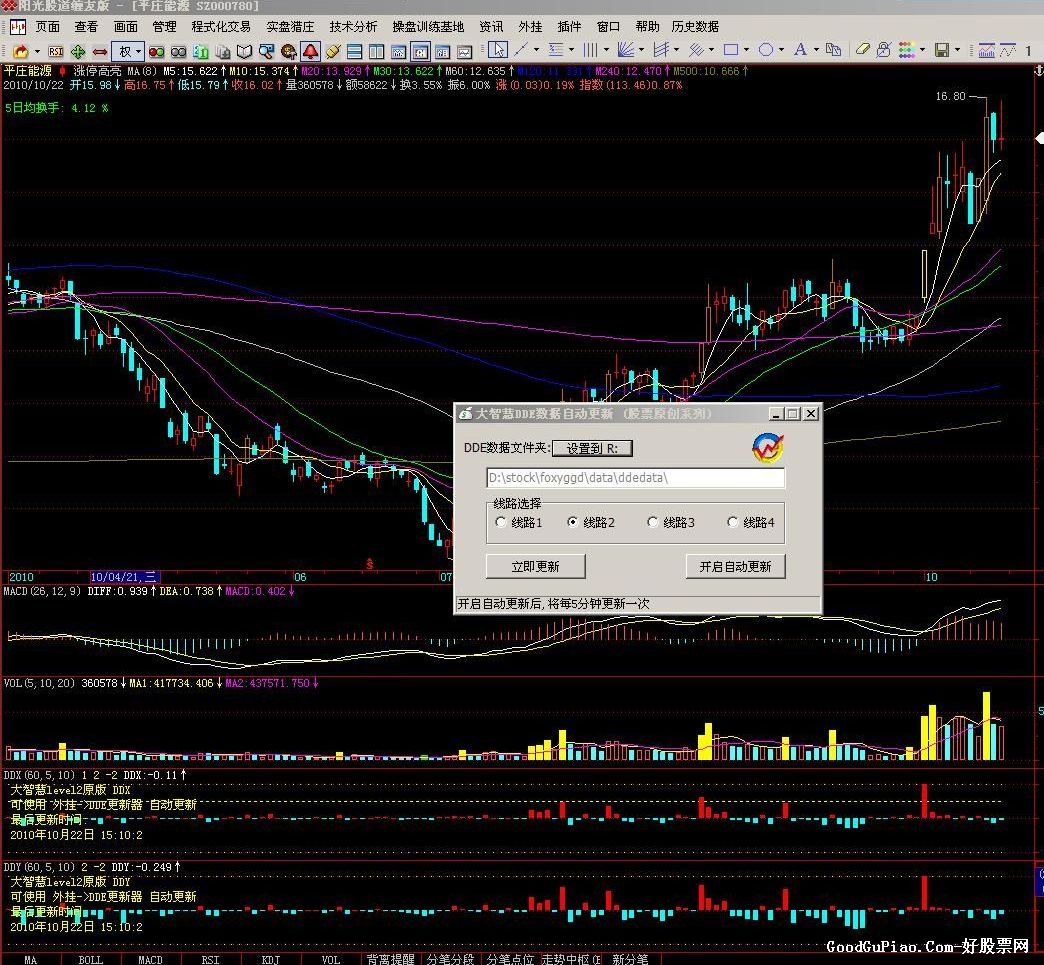Viewport: 1044px width, 965px height.
Task: Click the 16.80 price high label
Action: click(950, 97)
